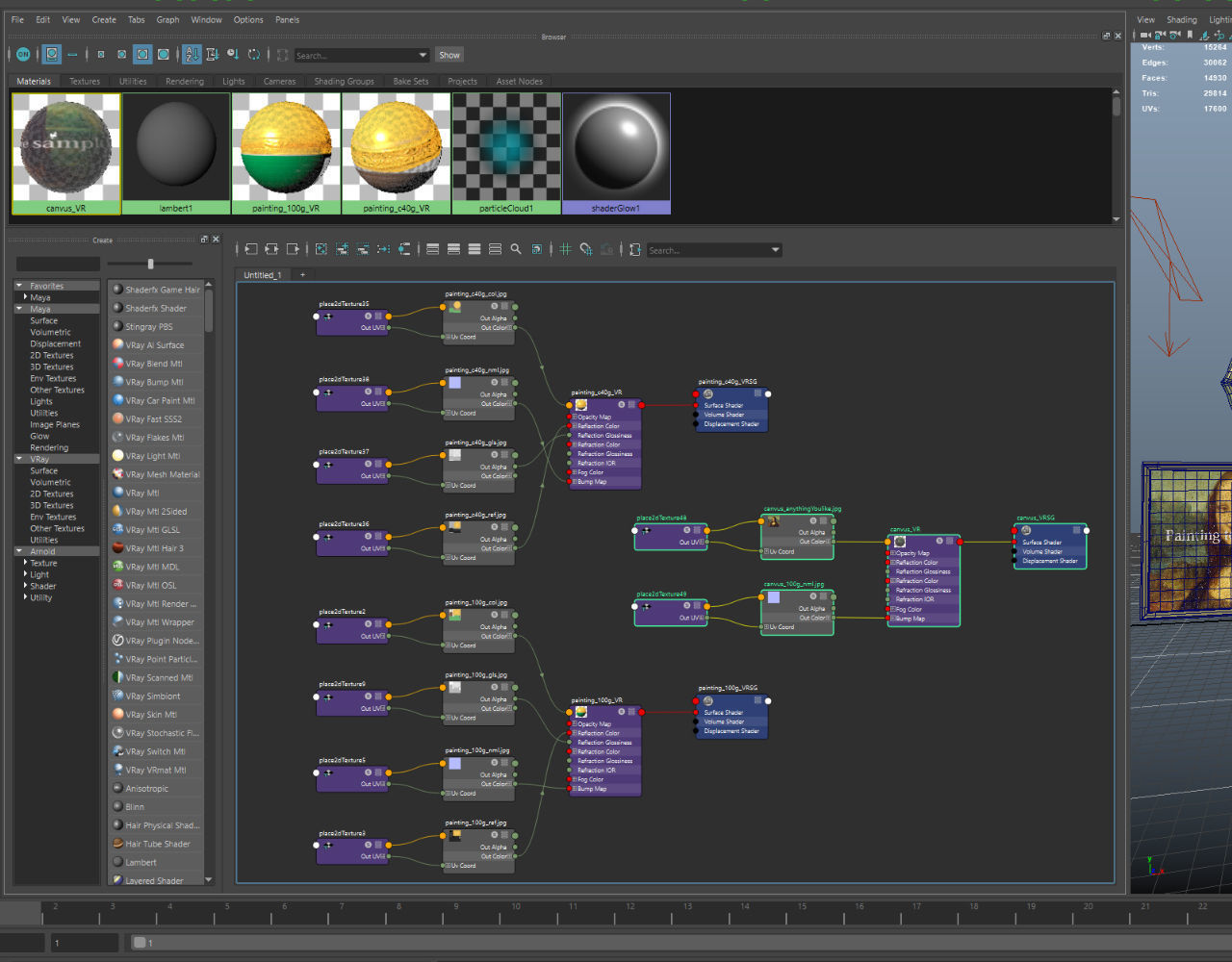The image size is (1232, 962).
Task: Expand the Maya item under Favorites
Action: pyautogui.click(x=26, y=297)
